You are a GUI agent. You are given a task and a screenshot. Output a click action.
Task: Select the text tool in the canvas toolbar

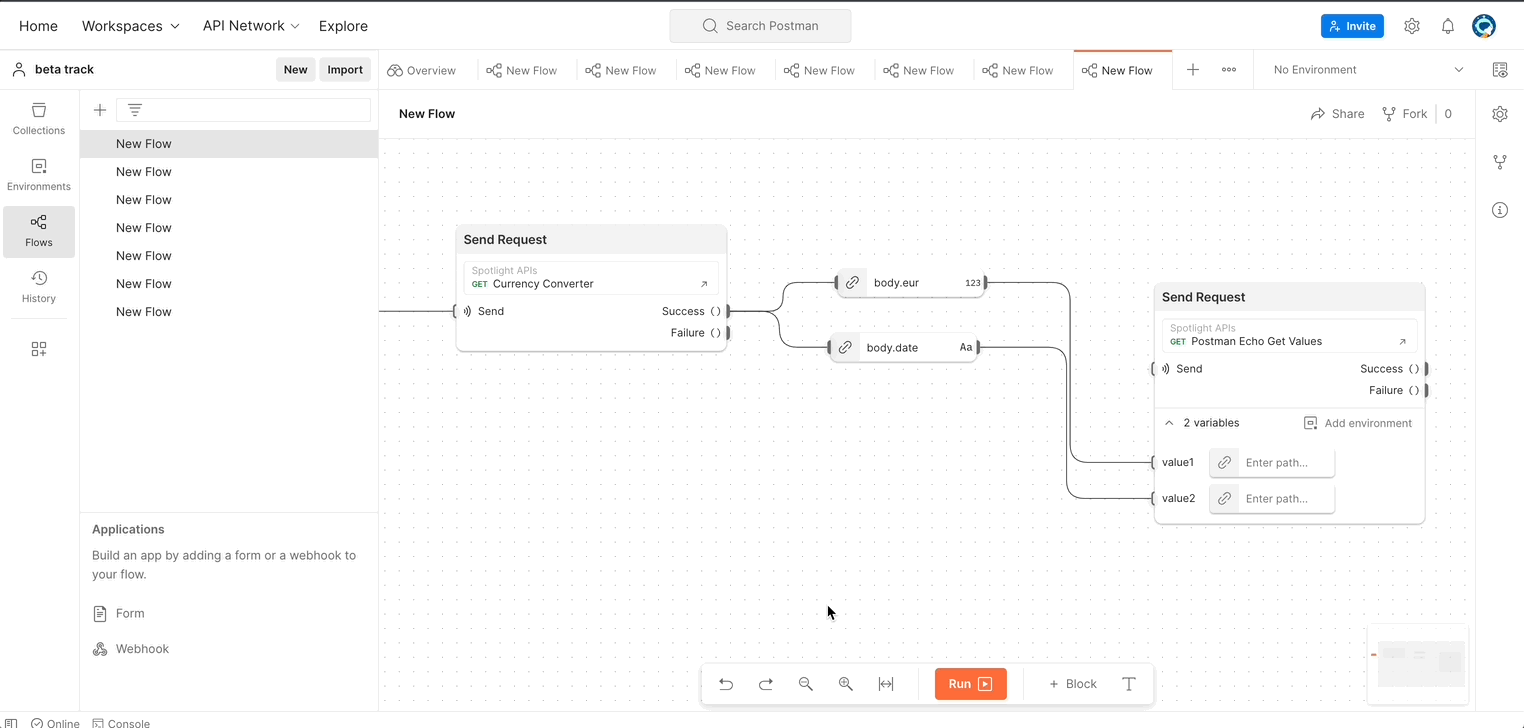[x=1129, y=684]
